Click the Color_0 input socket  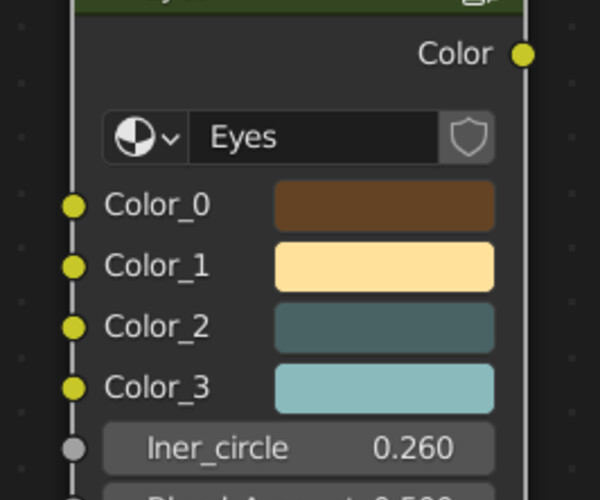pos(74,206)
